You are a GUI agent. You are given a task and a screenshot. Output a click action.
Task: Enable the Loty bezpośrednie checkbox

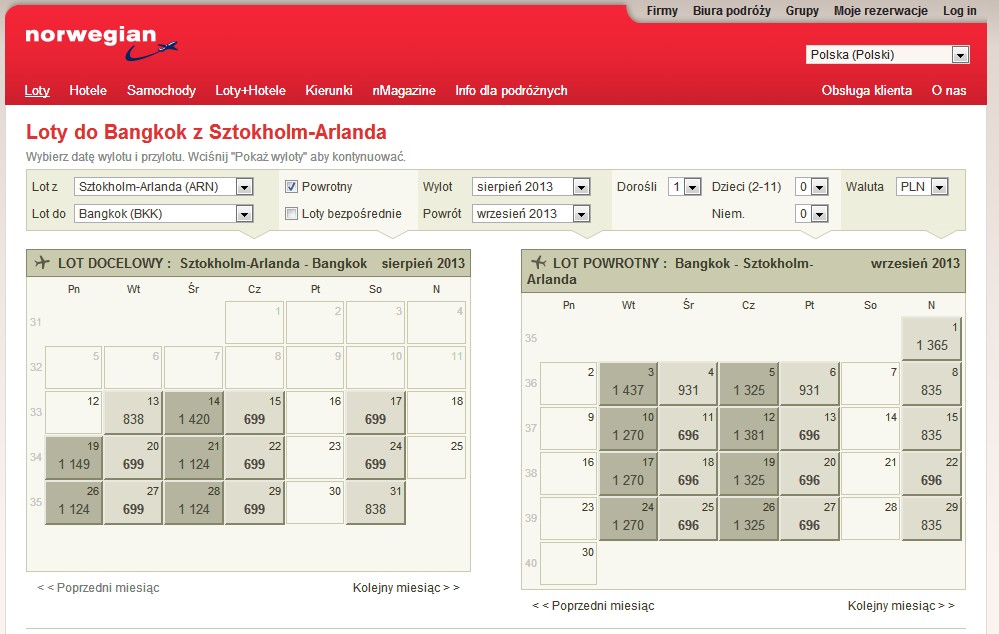291,213
